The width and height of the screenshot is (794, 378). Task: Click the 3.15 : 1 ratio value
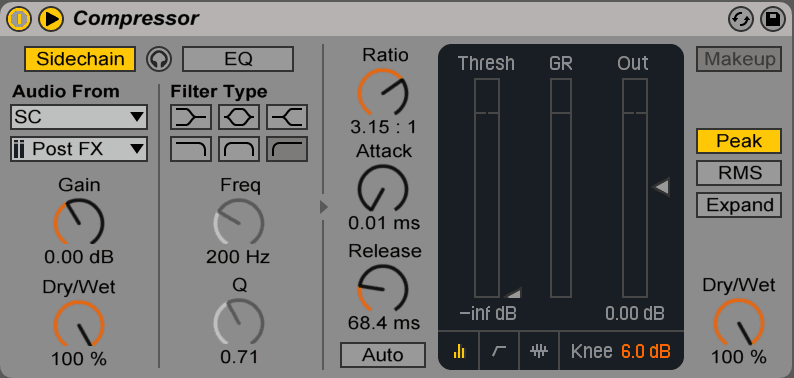click(383, 127)
